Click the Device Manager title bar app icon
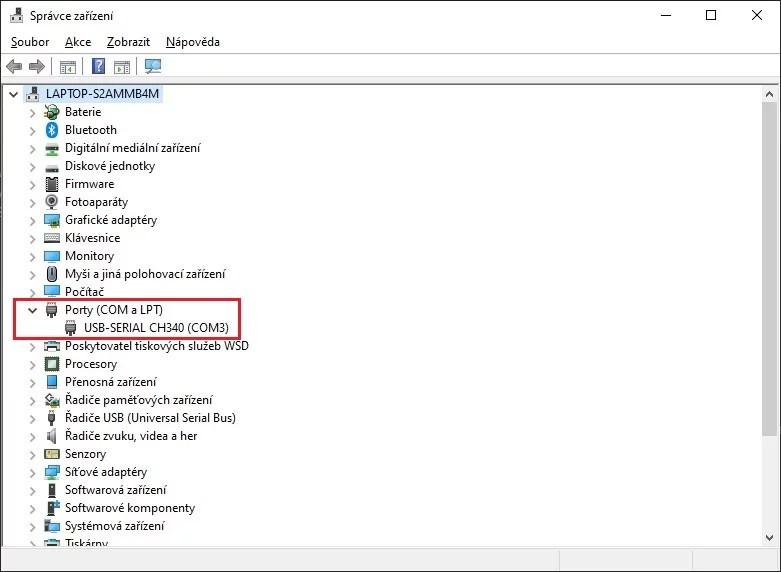Image resolution: width=781 pixels, height=572 pixels. [16, 15]
